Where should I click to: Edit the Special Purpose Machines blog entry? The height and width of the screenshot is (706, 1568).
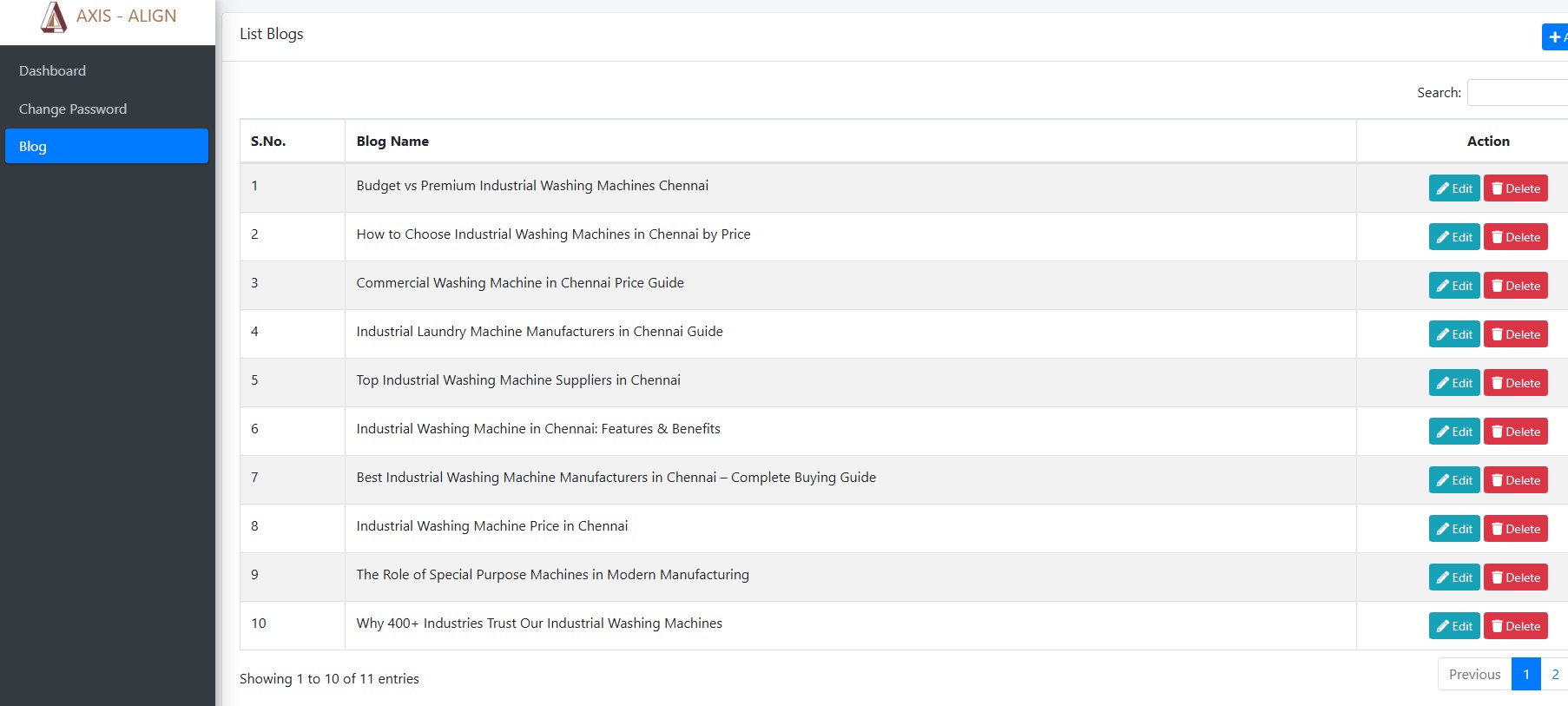(x=1454, y=577)
